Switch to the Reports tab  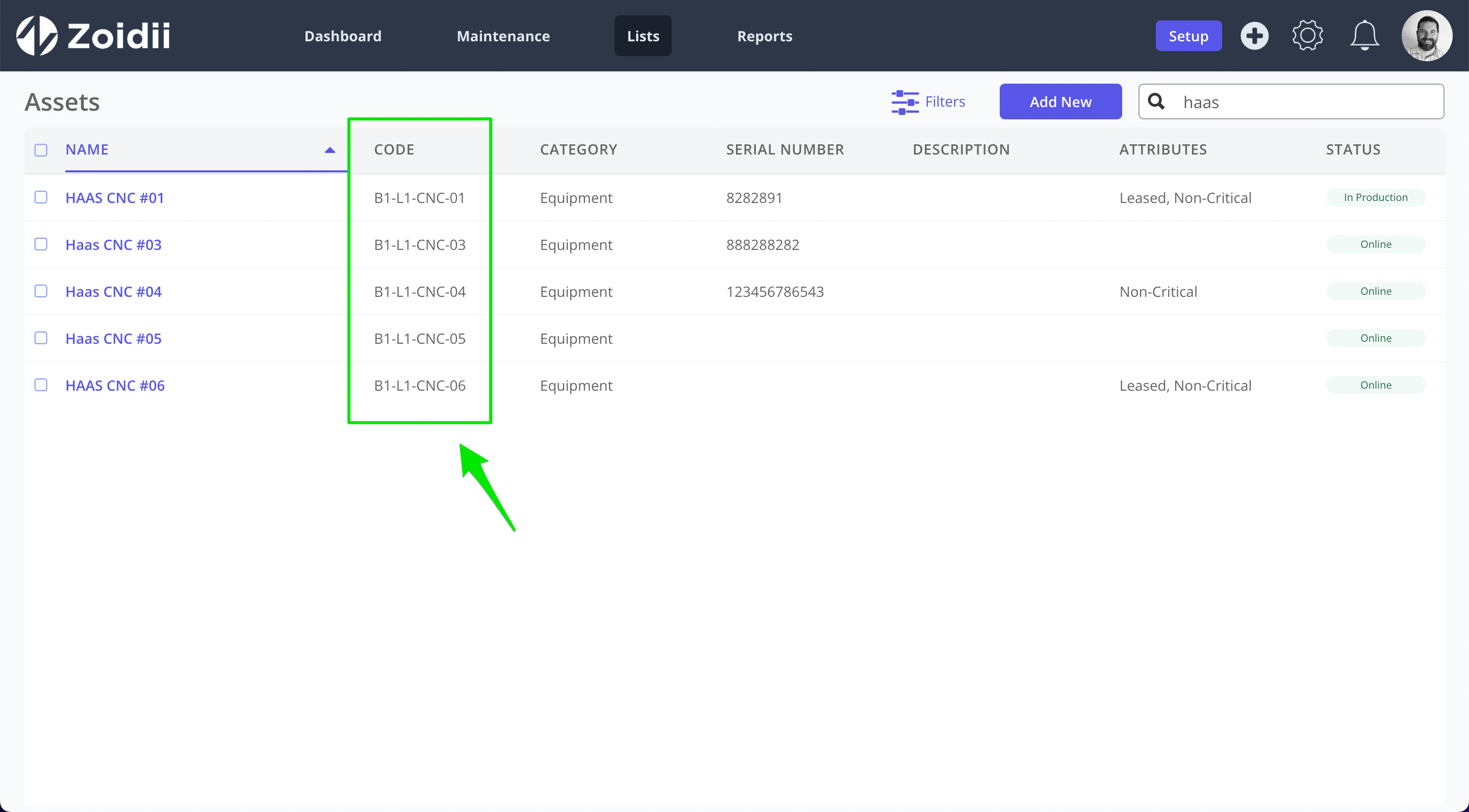(x=765, y=36)
